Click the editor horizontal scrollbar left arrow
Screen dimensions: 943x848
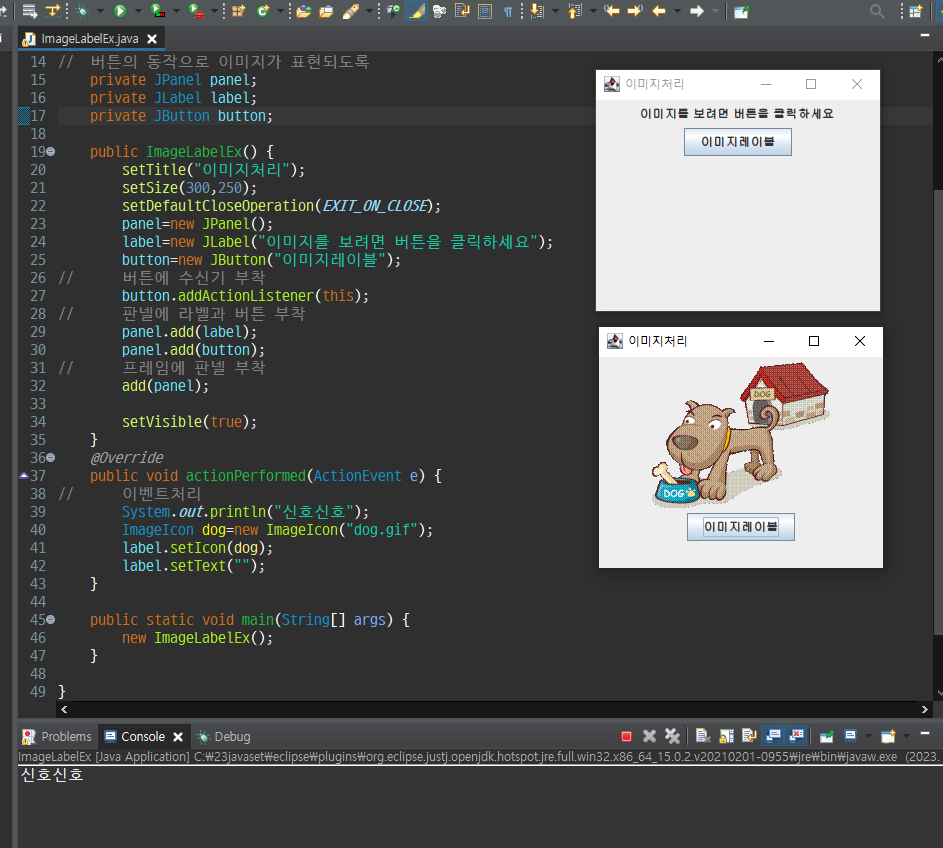pyautogui.click(x=64, y=710)
